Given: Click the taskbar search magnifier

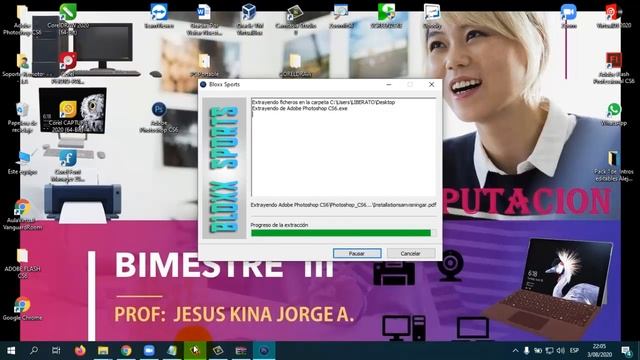Looking at the screenshot, I should [x=34, y=351].
